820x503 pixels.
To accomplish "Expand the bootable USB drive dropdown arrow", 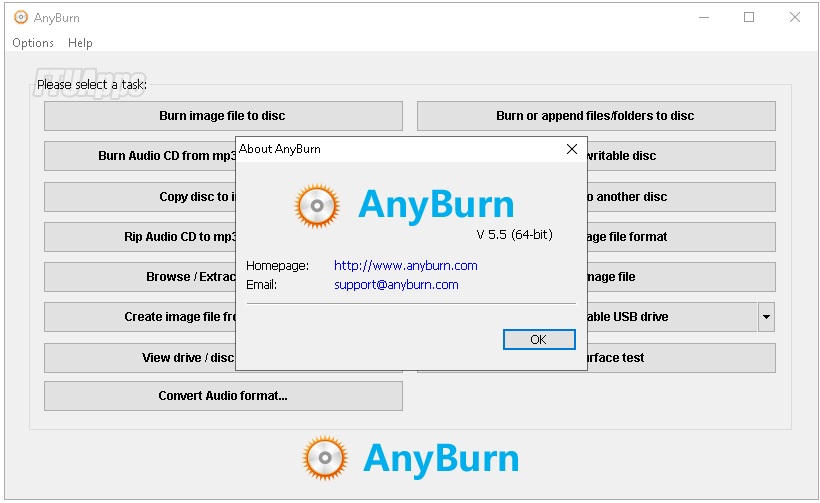I will tap(766, 317).
